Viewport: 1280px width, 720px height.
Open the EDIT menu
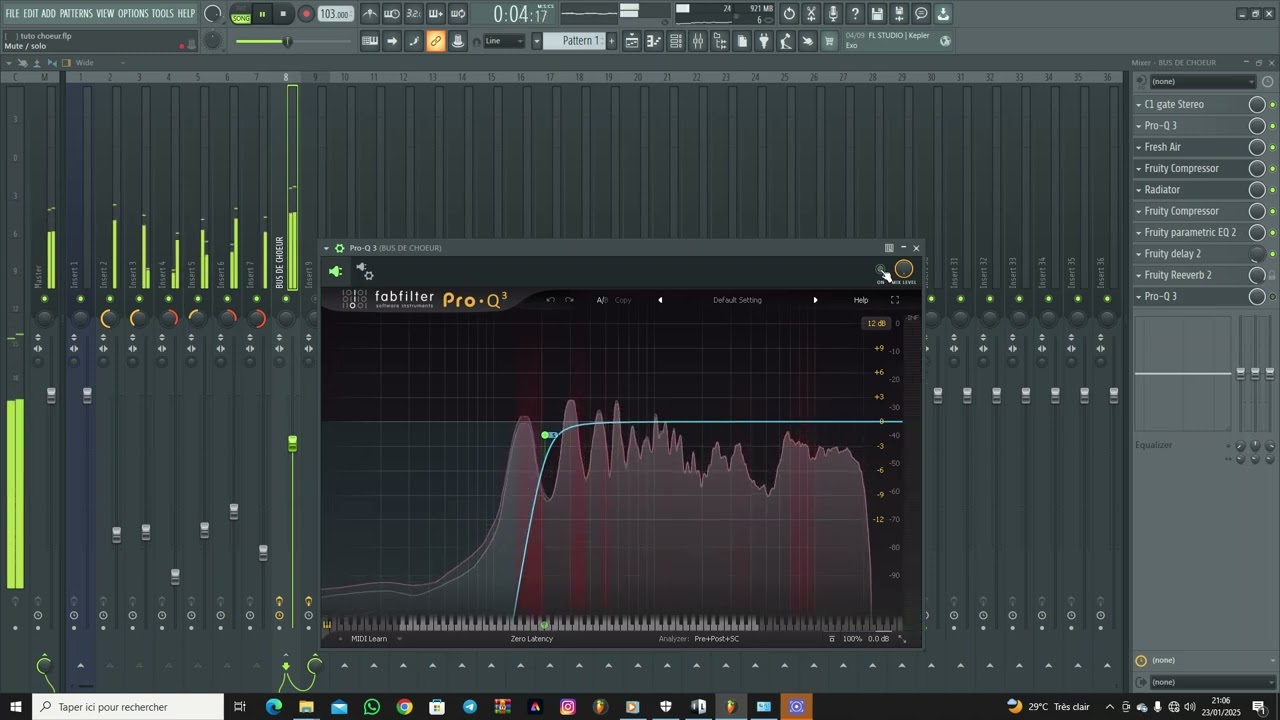point(30,14)
